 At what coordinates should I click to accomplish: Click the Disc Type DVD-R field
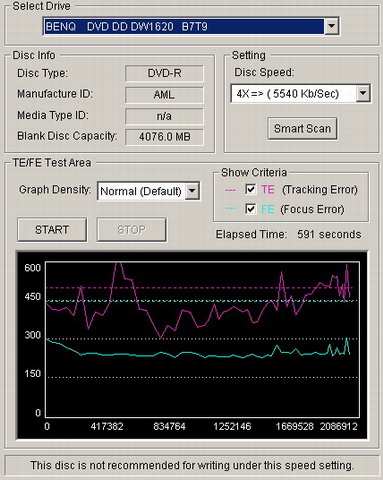coord(164,73)
